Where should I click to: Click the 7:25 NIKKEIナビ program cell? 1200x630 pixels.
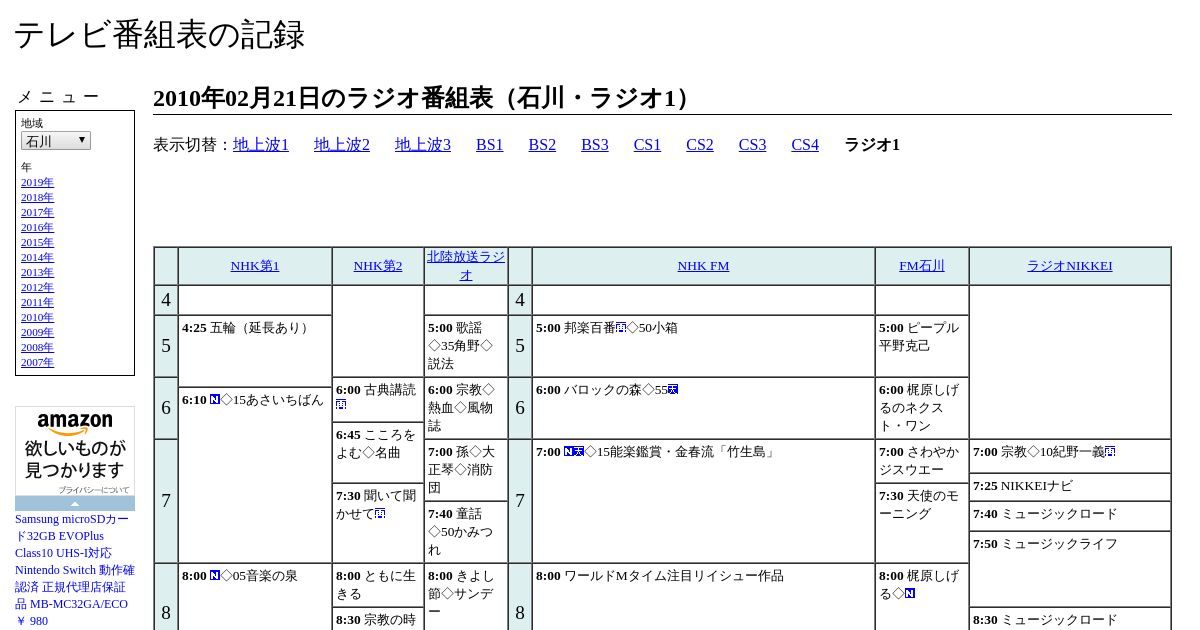(1070, 487)
